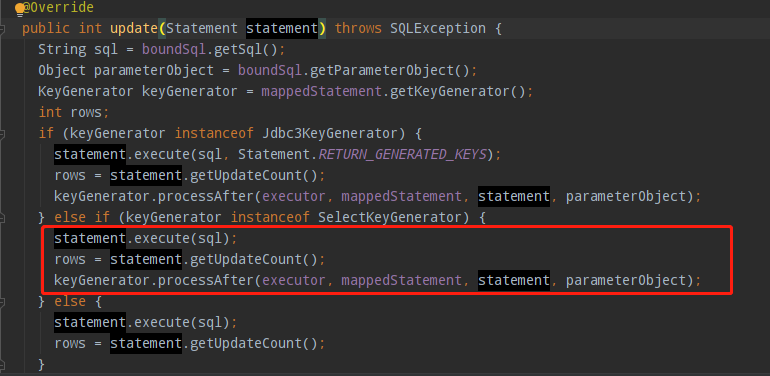Image resolution: width=770 pixels, height=376 pixels.
Task: Click the 'Statement' parameter type in signature
Action: coord(202,28)
